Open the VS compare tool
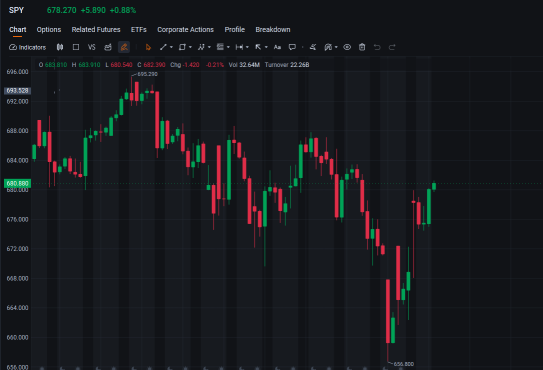 [91, 47]
